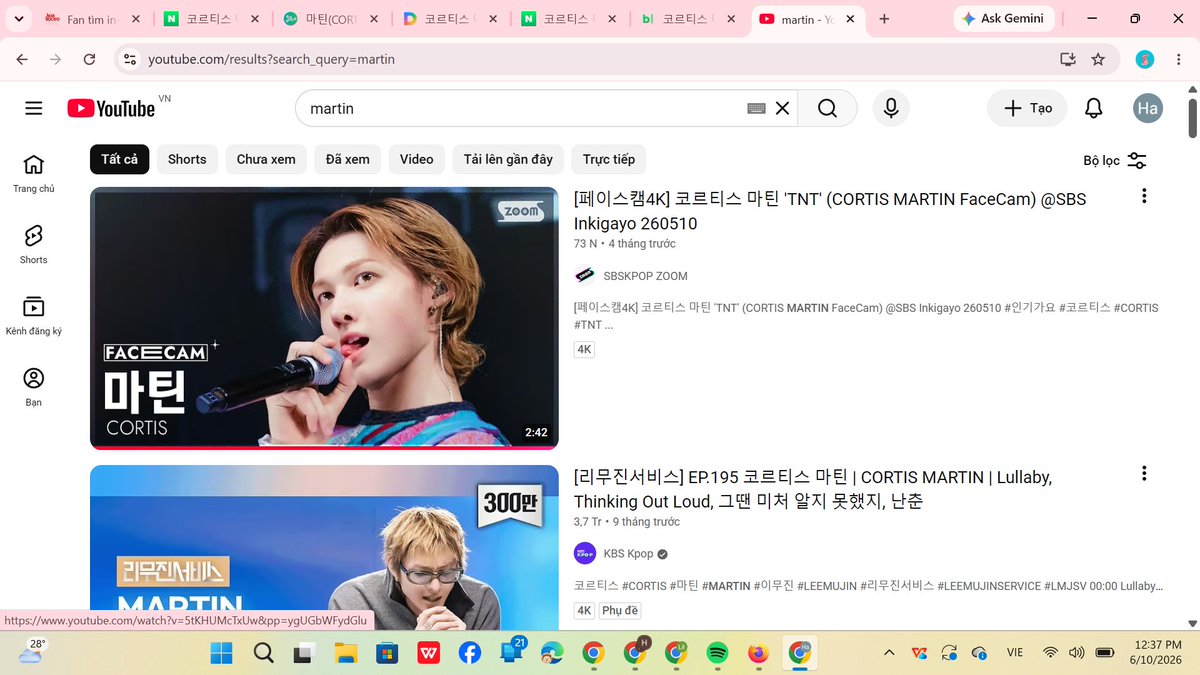Expand the tab search dropdown arrow
The image size is (1200, 675).
pos(18,19)
